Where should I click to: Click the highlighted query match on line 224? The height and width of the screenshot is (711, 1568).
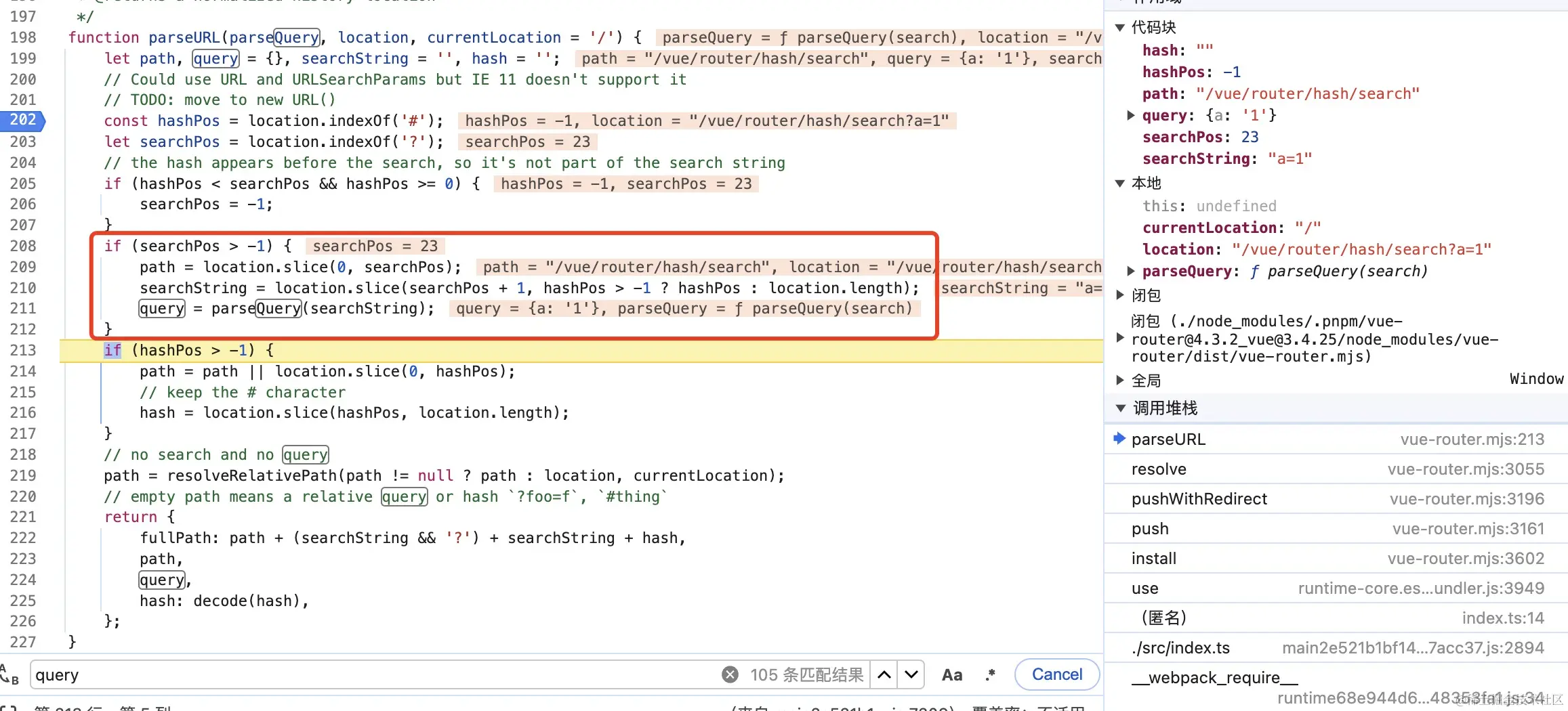pos(162,580)
